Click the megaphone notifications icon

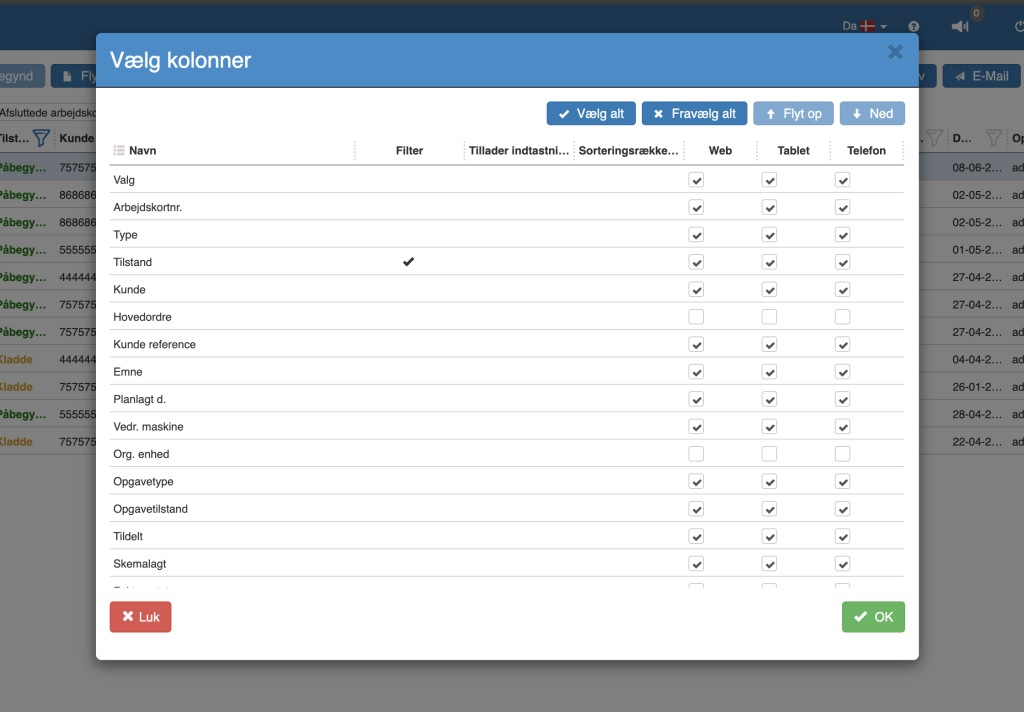[x=960, y=27]
